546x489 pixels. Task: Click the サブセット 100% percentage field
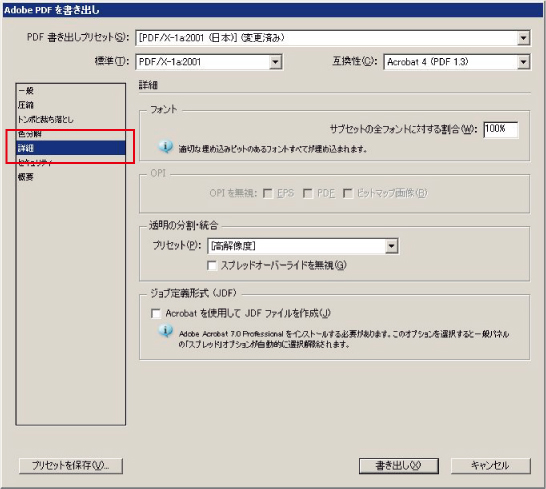click(x=500, y=129)
